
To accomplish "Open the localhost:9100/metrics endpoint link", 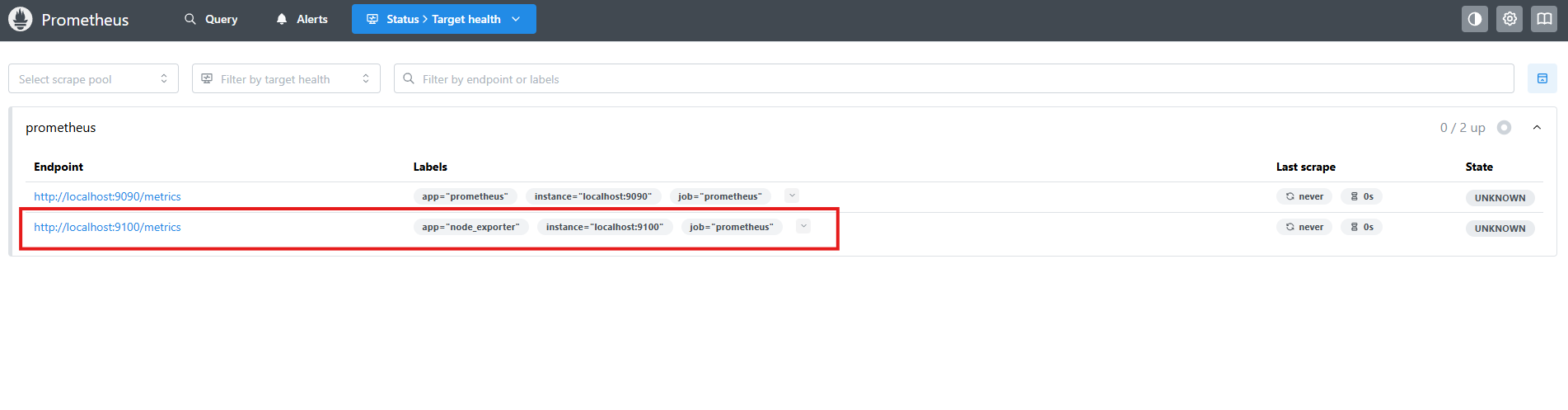I will [107, 227].
